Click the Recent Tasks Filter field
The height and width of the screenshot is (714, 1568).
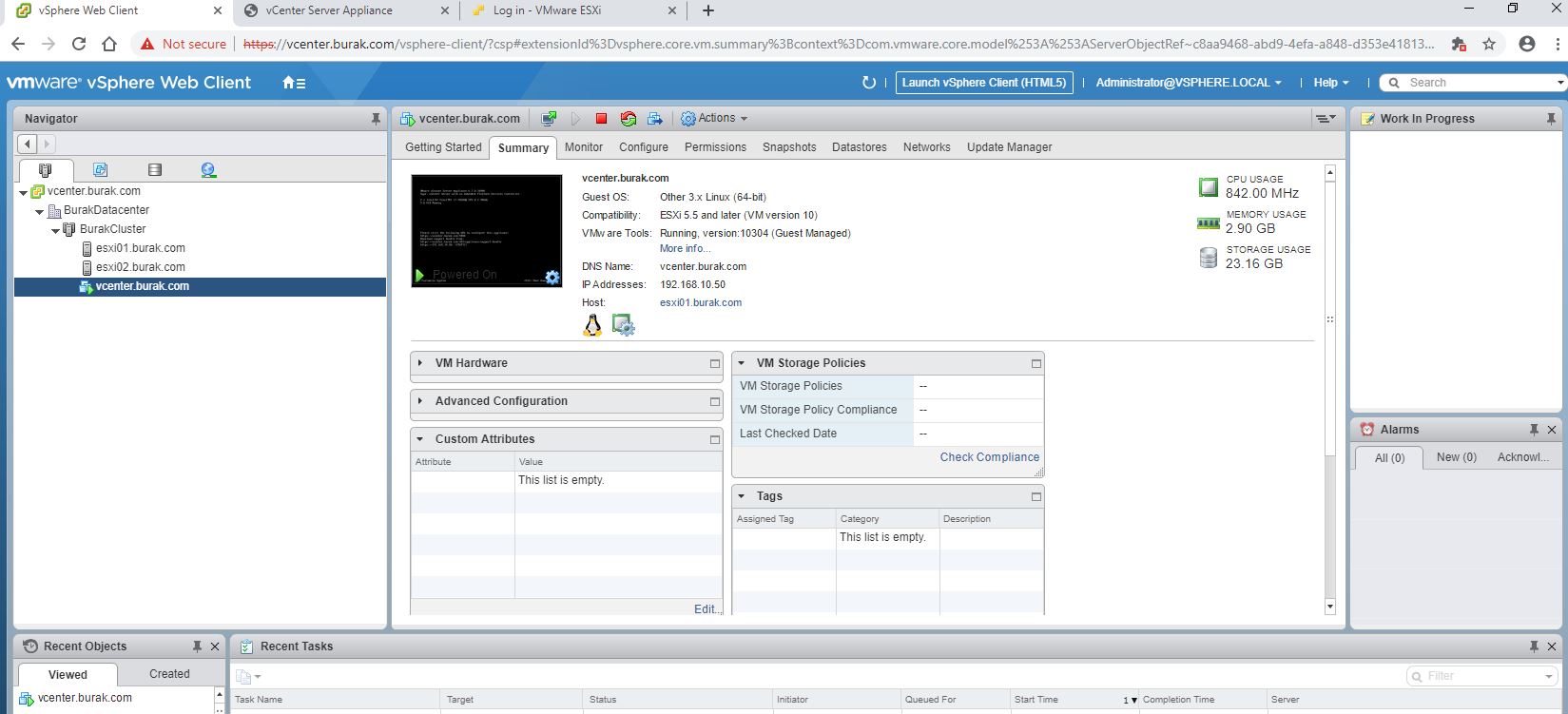pos(1481,676)
